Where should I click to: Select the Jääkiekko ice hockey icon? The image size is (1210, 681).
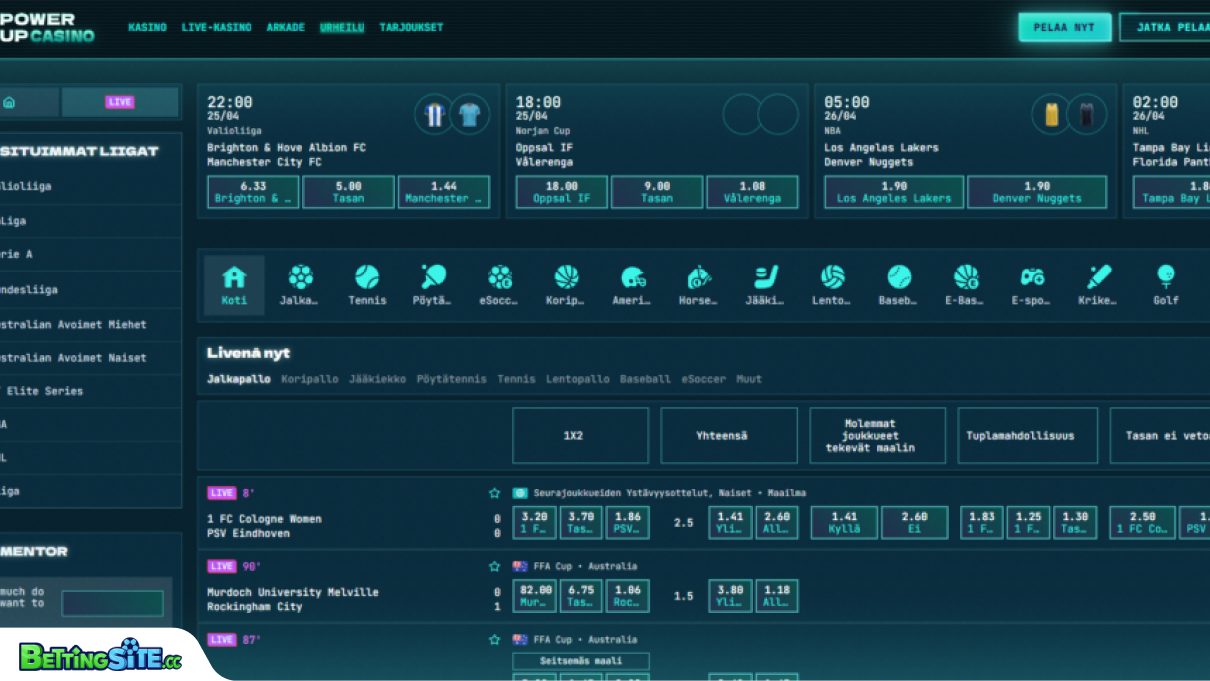(x=765, y=285)
